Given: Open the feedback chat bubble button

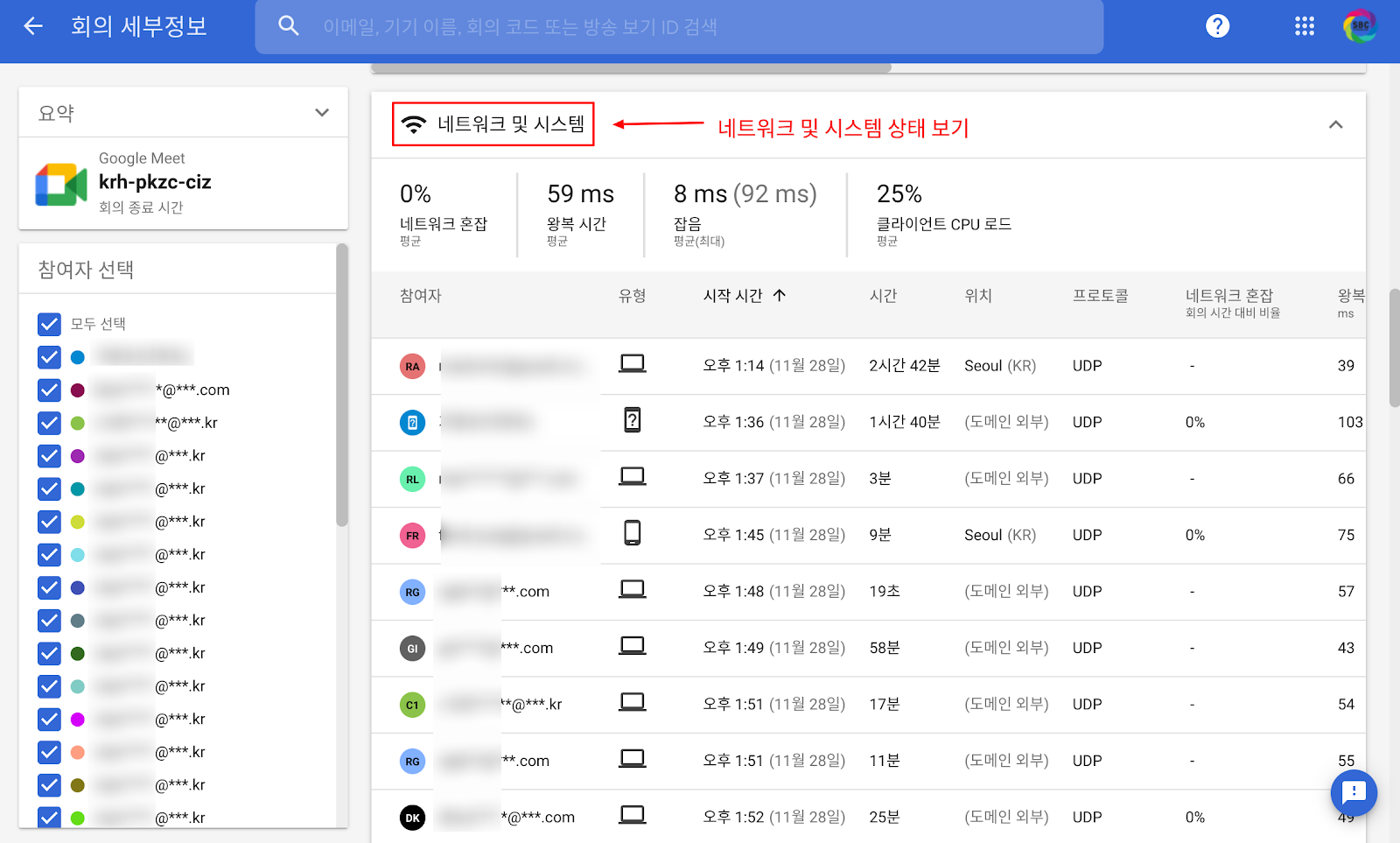Looking at the screenshot, I should pos(1354,793).
